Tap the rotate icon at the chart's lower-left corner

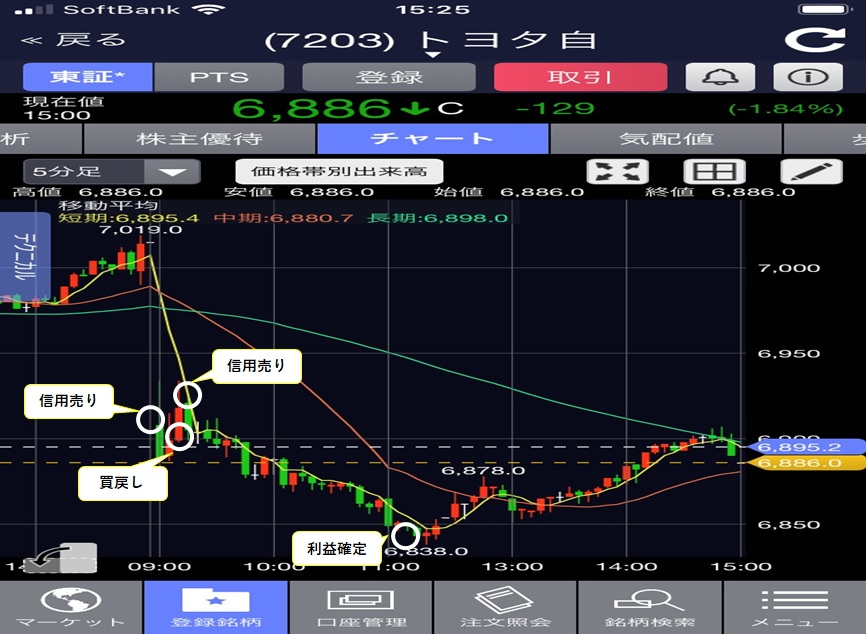pyautogui.click(x=62, y=558)
